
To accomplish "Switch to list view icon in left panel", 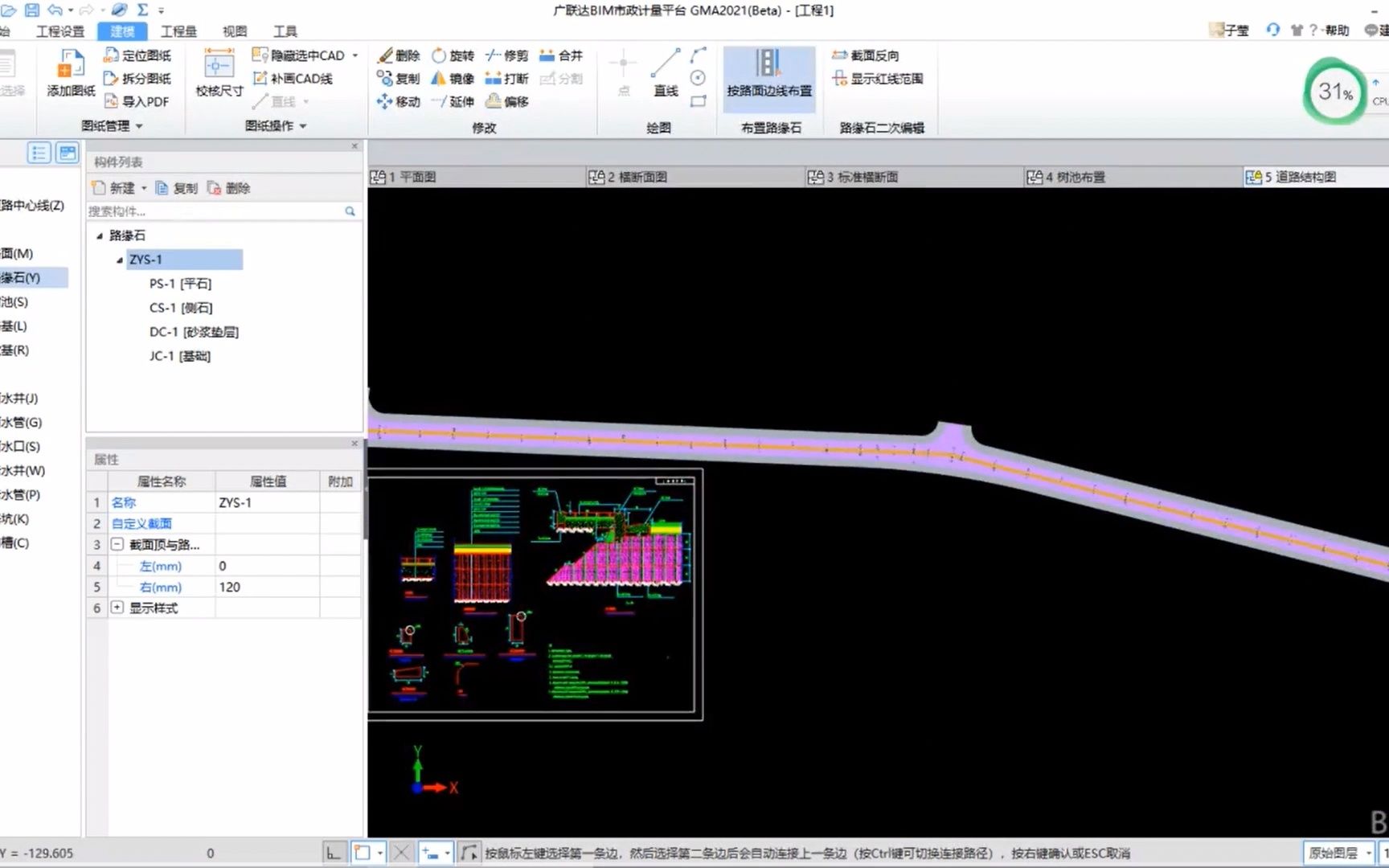I will [x=39, y=153].
